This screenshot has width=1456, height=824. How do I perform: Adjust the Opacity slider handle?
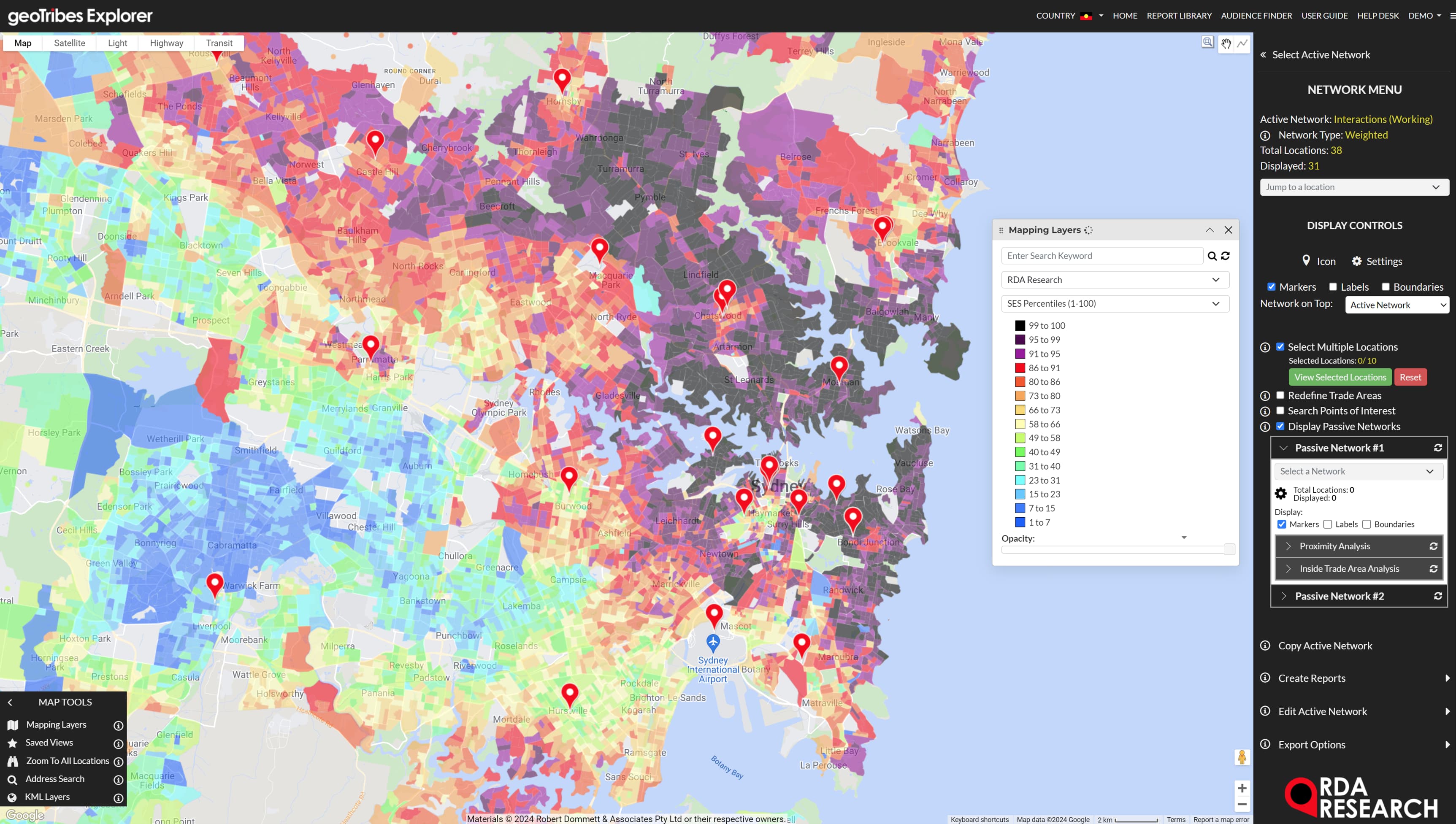[1229, 549]
